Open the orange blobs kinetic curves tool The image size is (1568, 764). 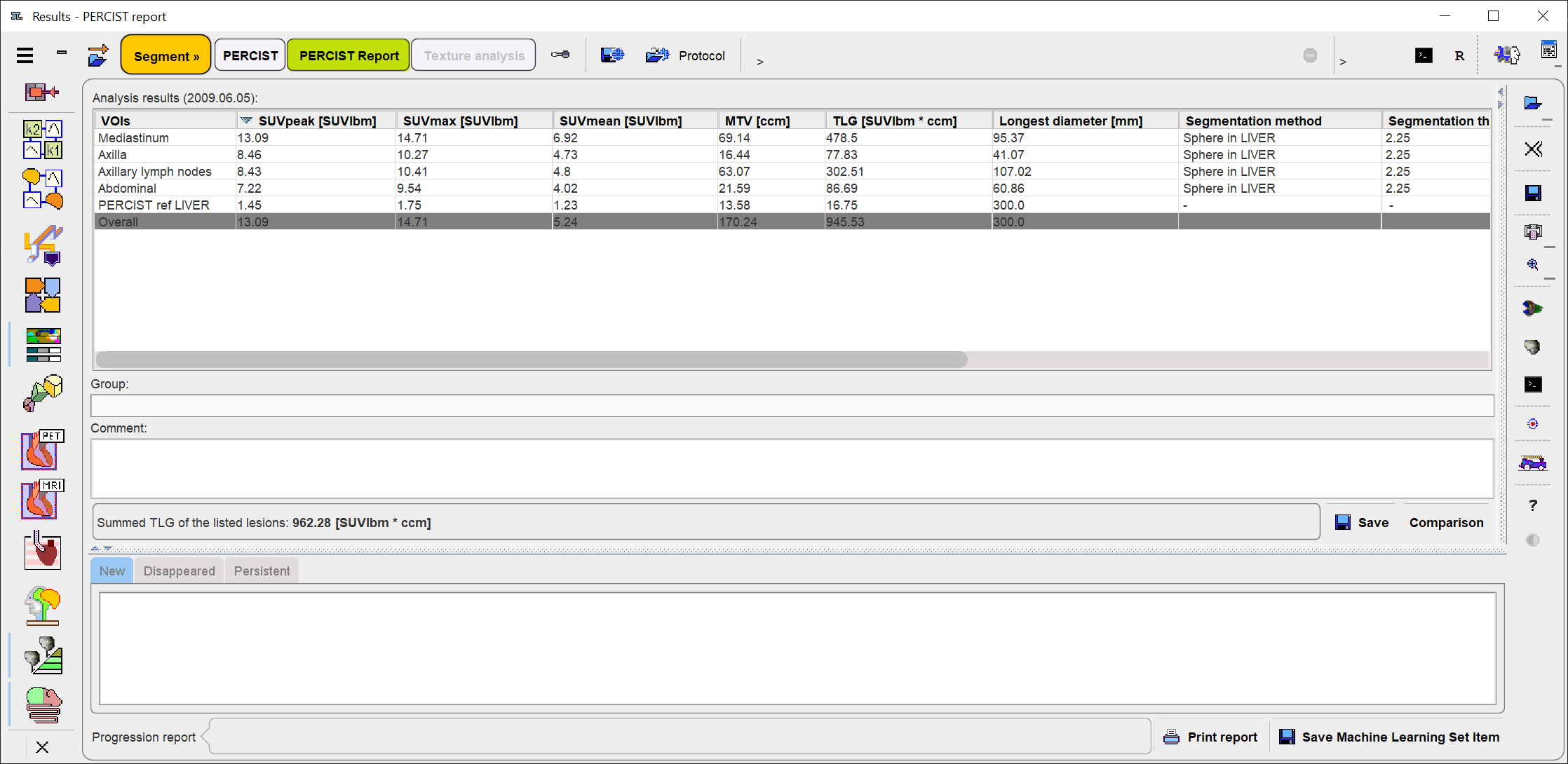(43, 189)
